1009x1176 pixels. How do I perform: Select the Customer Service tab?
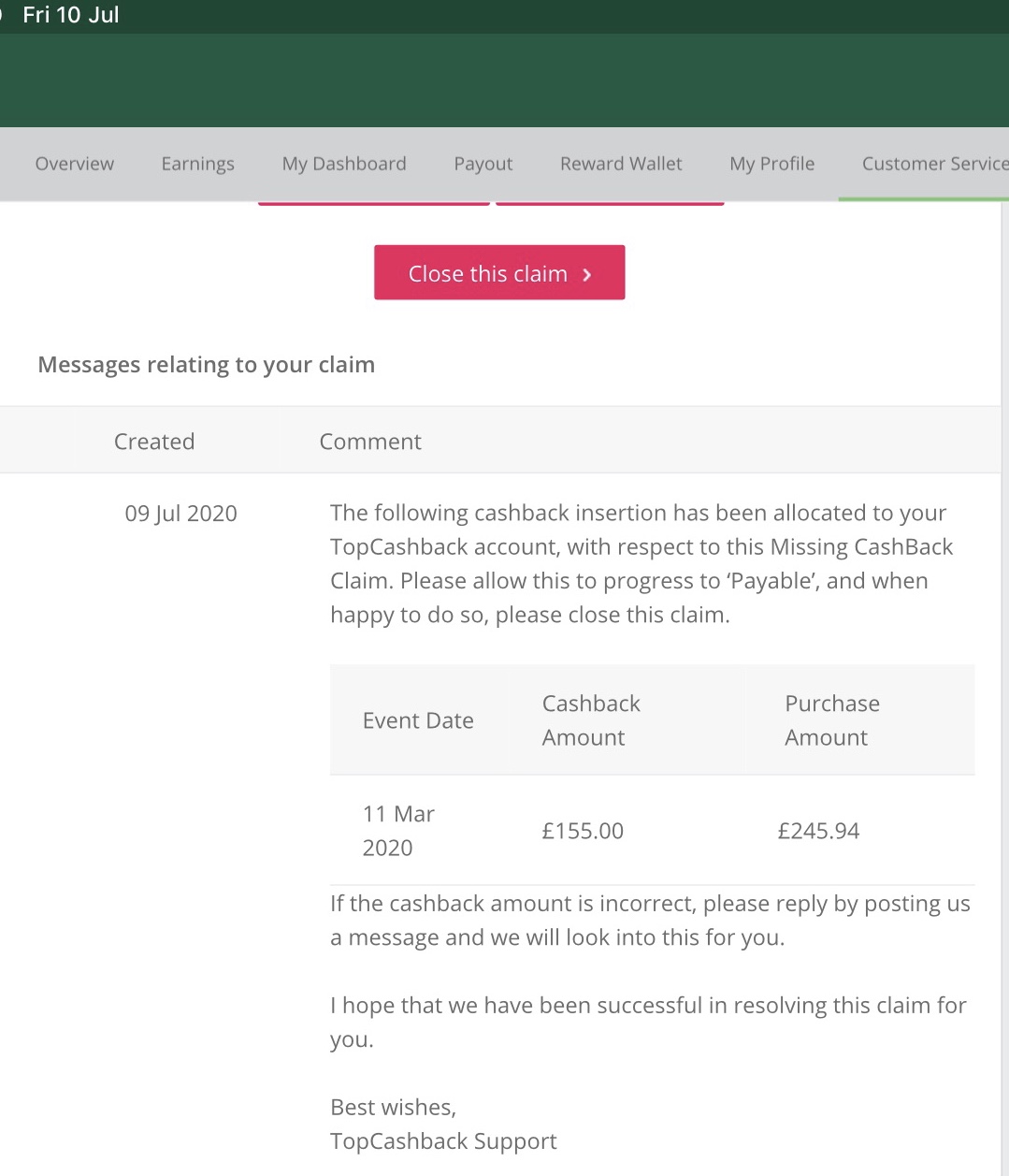tap(933, 164)
